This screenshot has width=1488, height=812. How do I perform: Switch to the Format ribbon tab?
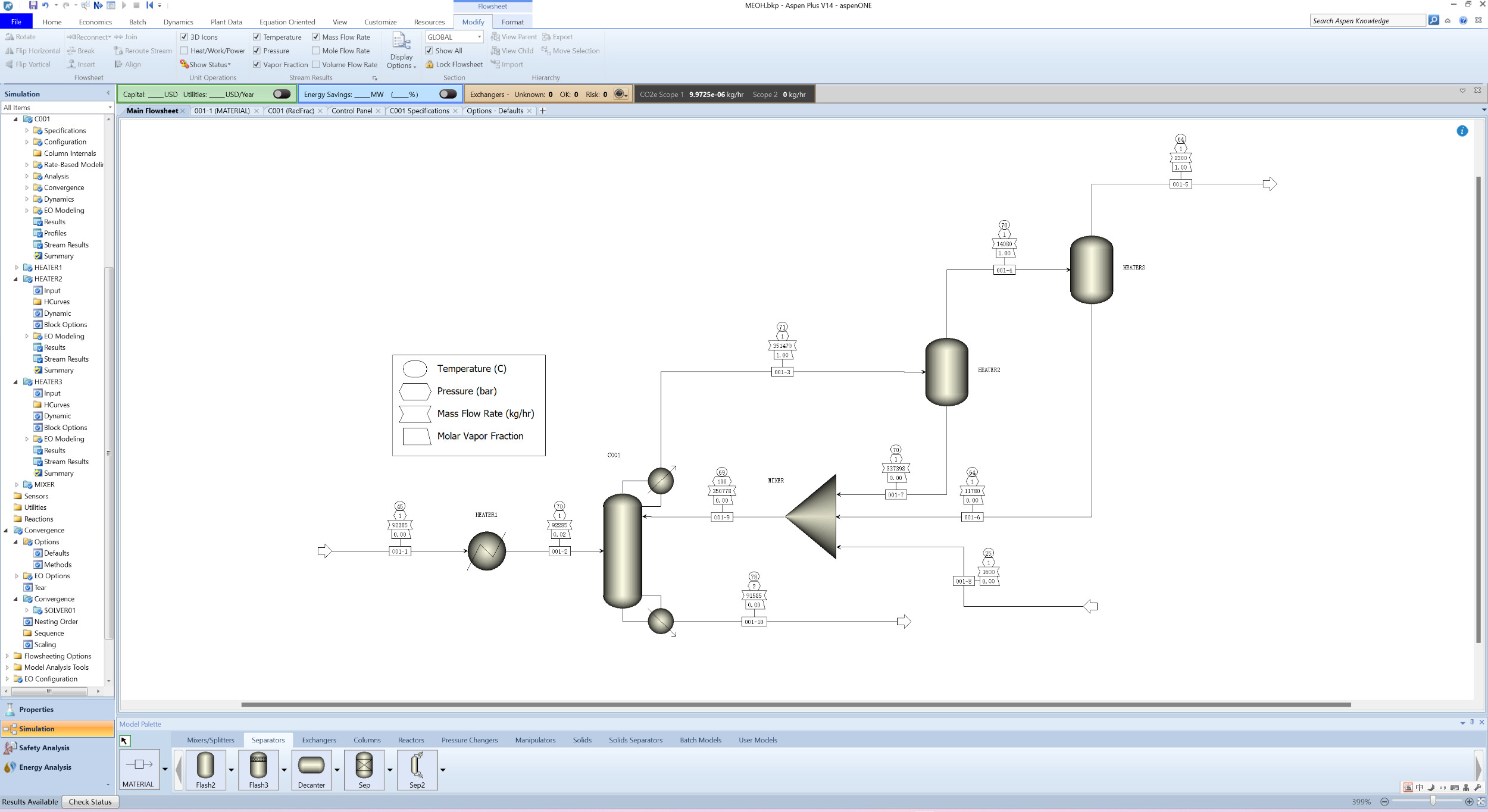point(512,22)
